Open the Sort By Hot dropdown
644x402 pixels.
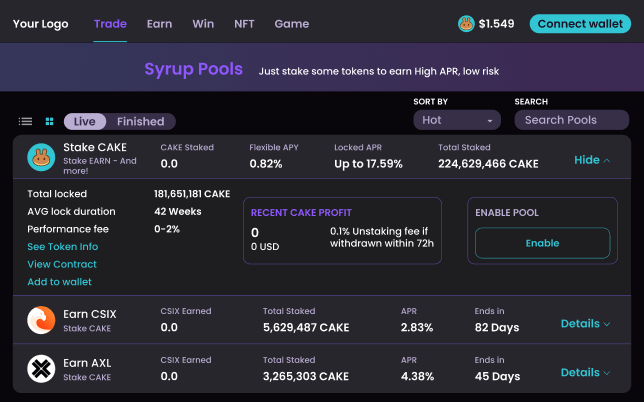(x=457, y=120)
